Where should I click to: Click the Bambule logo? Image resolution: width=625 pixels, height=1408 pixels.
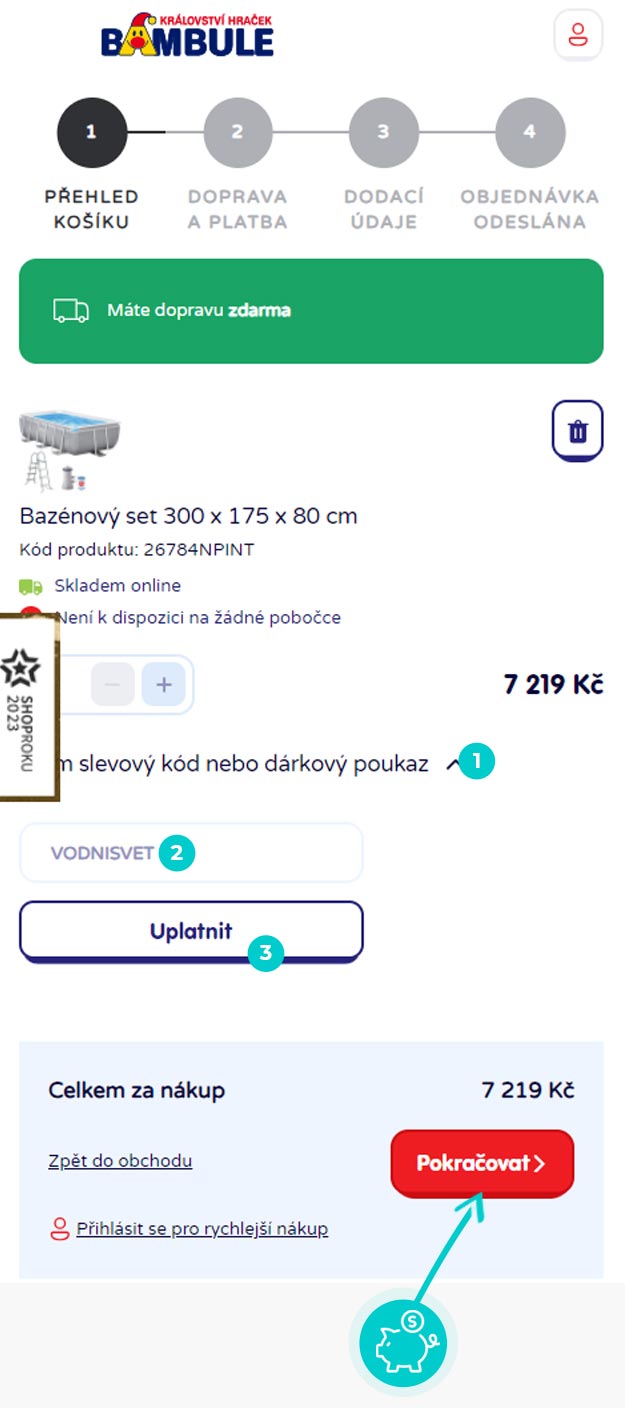click(187, 34)
